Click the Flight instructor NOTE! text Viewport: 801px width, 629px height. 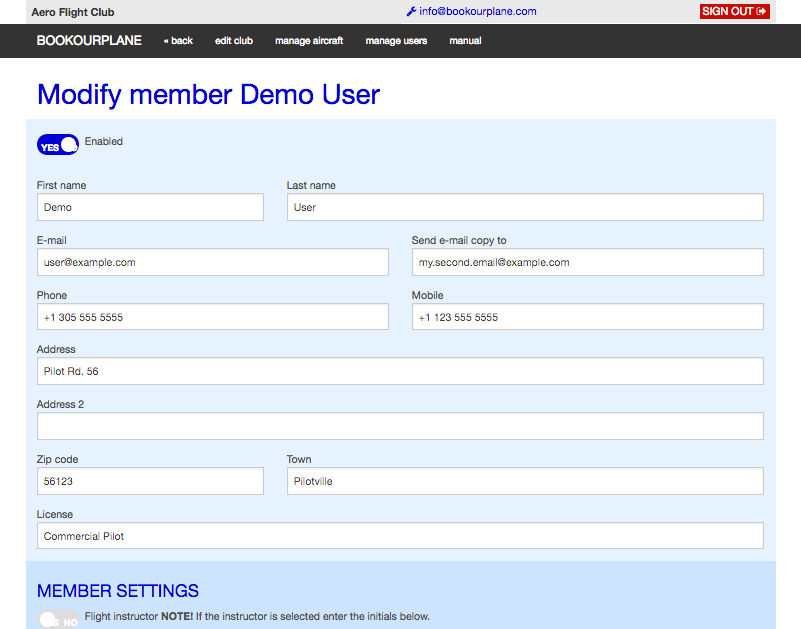coord(257,616)
